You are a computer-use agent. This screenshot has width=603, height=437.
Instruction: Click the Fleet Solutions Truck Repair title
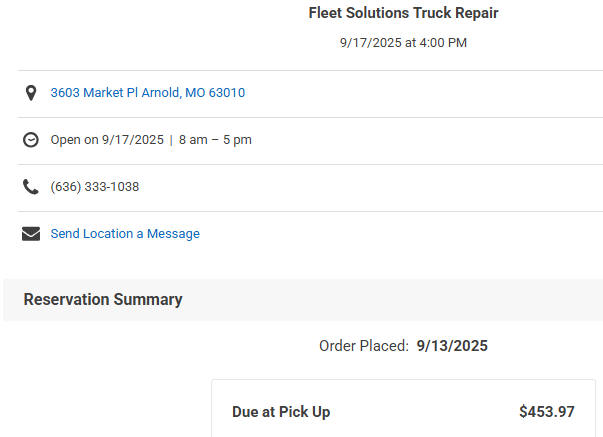[x=403, y=13]
